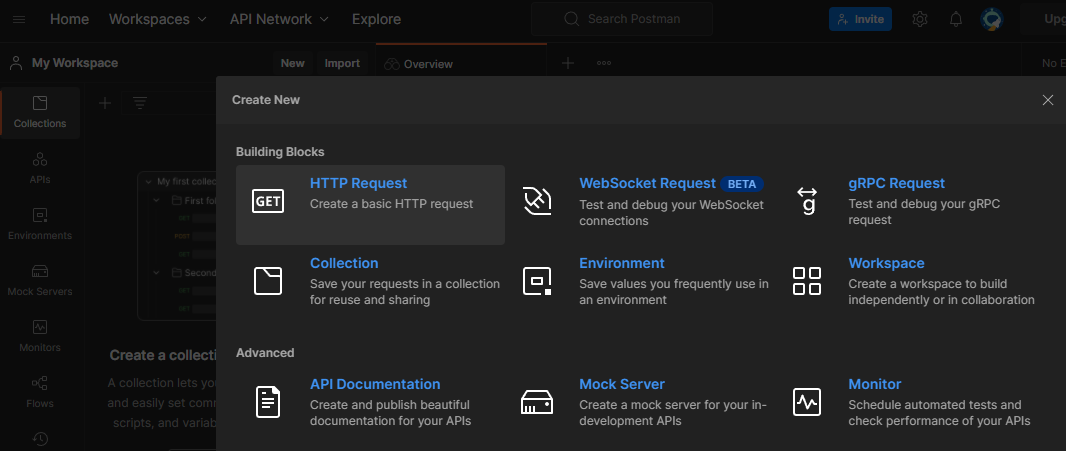The height and width of the screenshot is (451, 1066).
Task: Collapse the My first collection tree item
Action: coord(148,182)
